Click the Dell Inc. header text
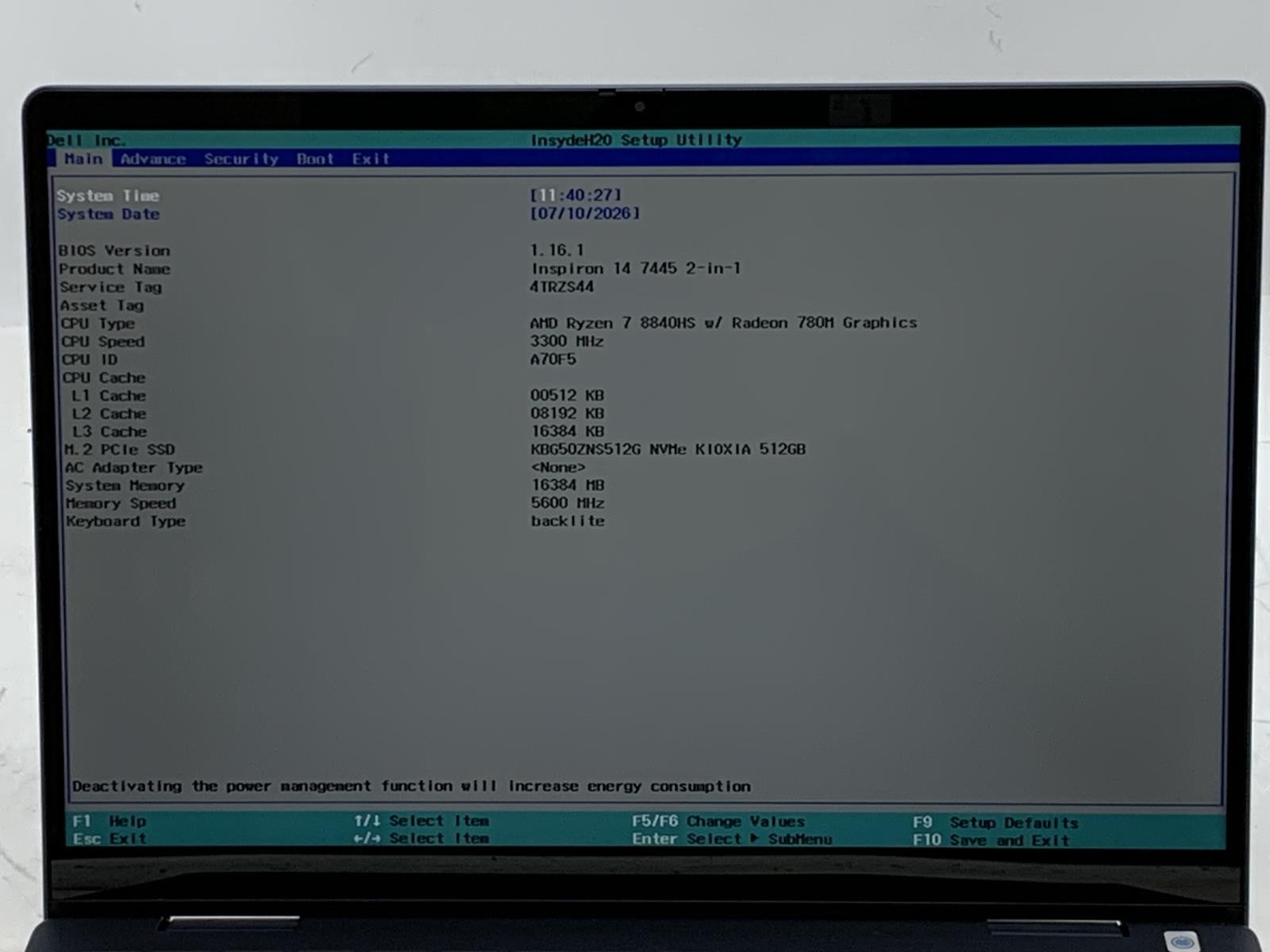 point(86,140)
